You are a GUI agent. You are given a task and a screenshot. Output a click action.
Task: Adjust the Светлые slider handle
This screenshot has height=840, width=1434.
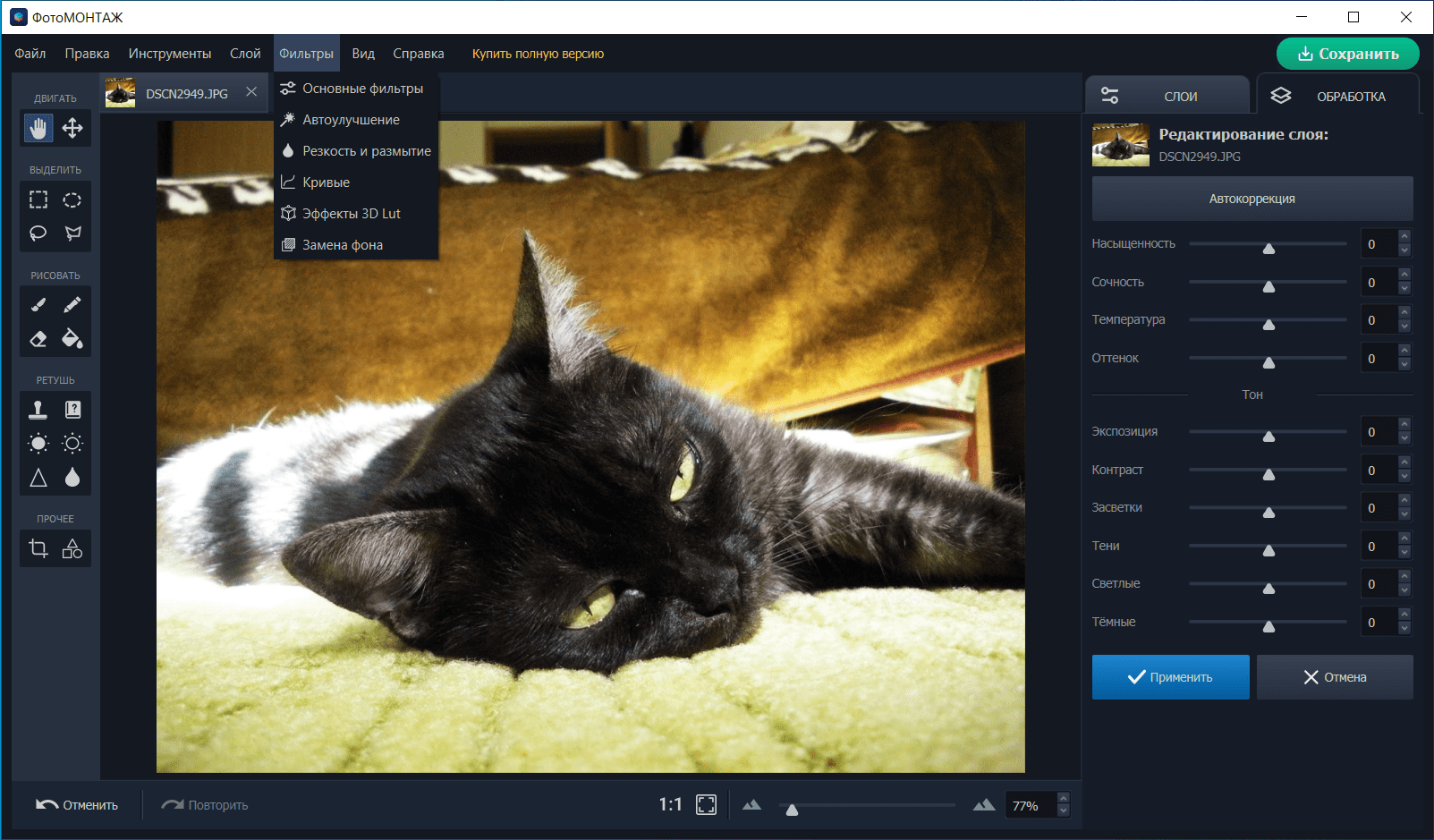point(1269,588)
